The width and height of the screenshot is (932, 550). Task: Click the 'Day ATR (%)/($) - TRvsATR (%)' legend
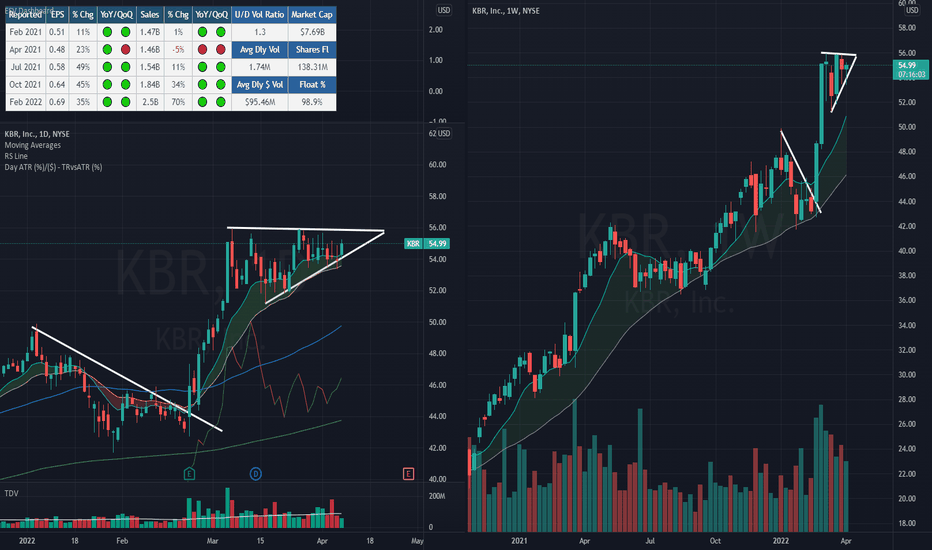click(x=53, y=167)
